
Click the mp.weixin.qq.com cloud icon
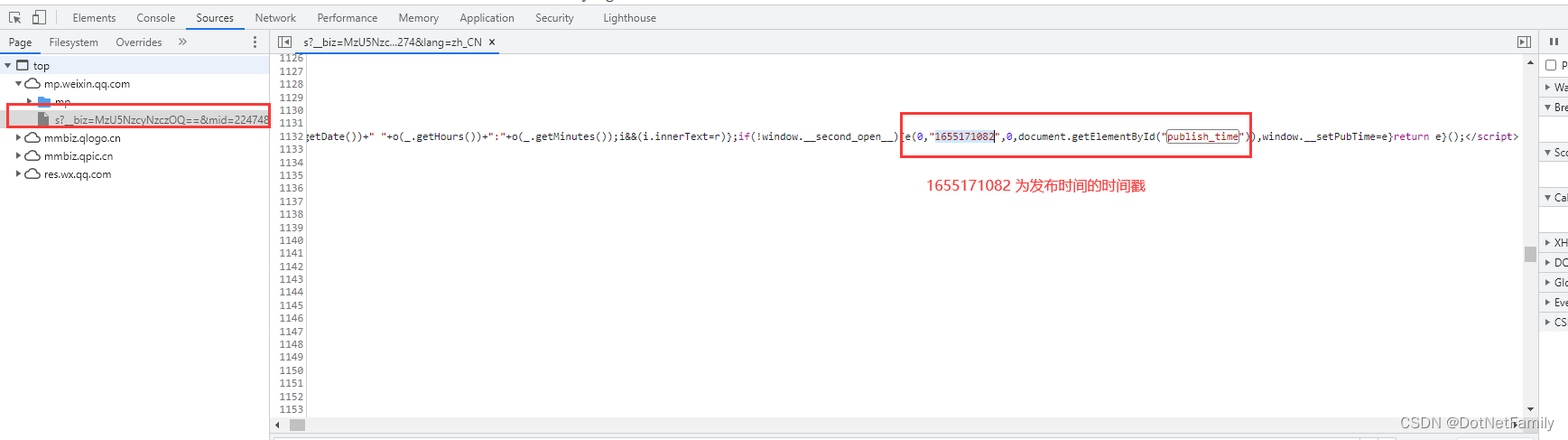[x=32, y=83]
